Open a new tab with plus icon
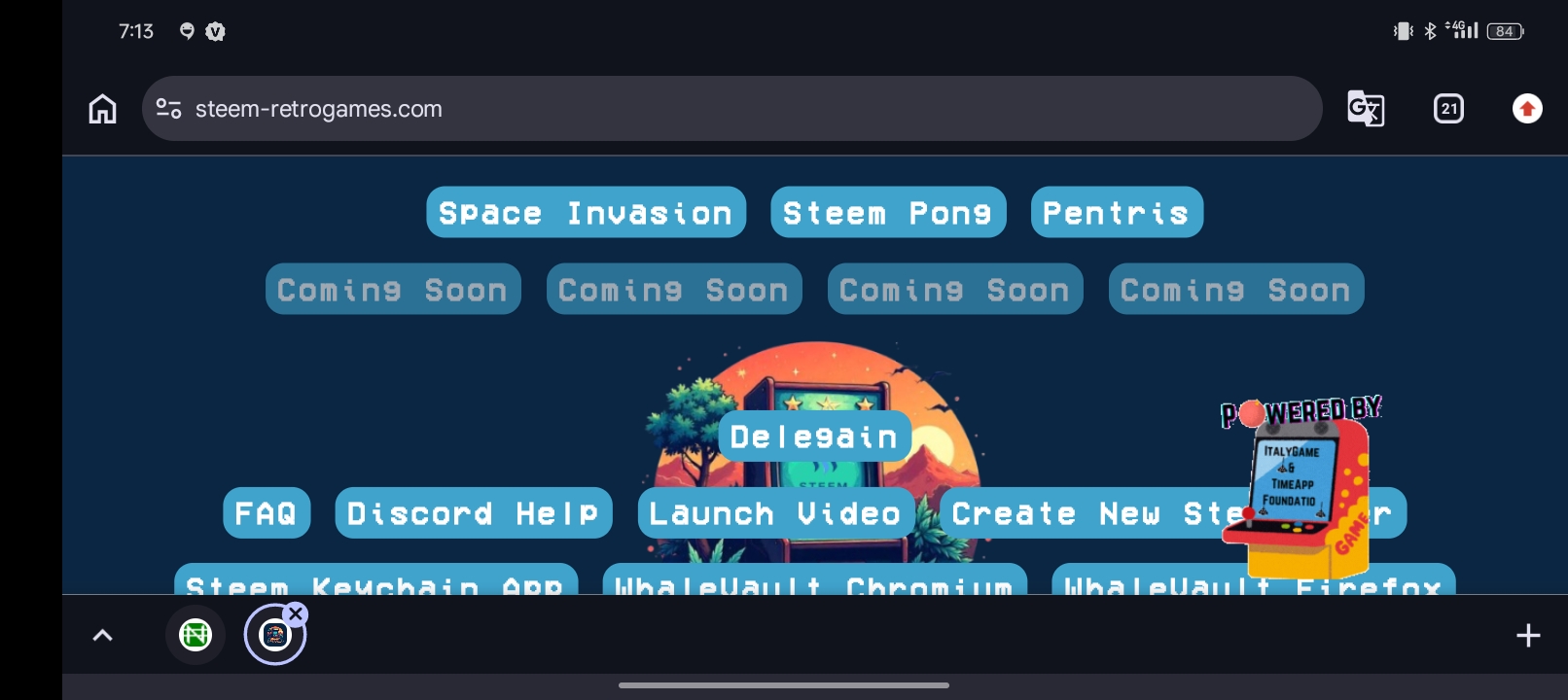This screenshot has height=700, width=1568. tap(1528, 636)
